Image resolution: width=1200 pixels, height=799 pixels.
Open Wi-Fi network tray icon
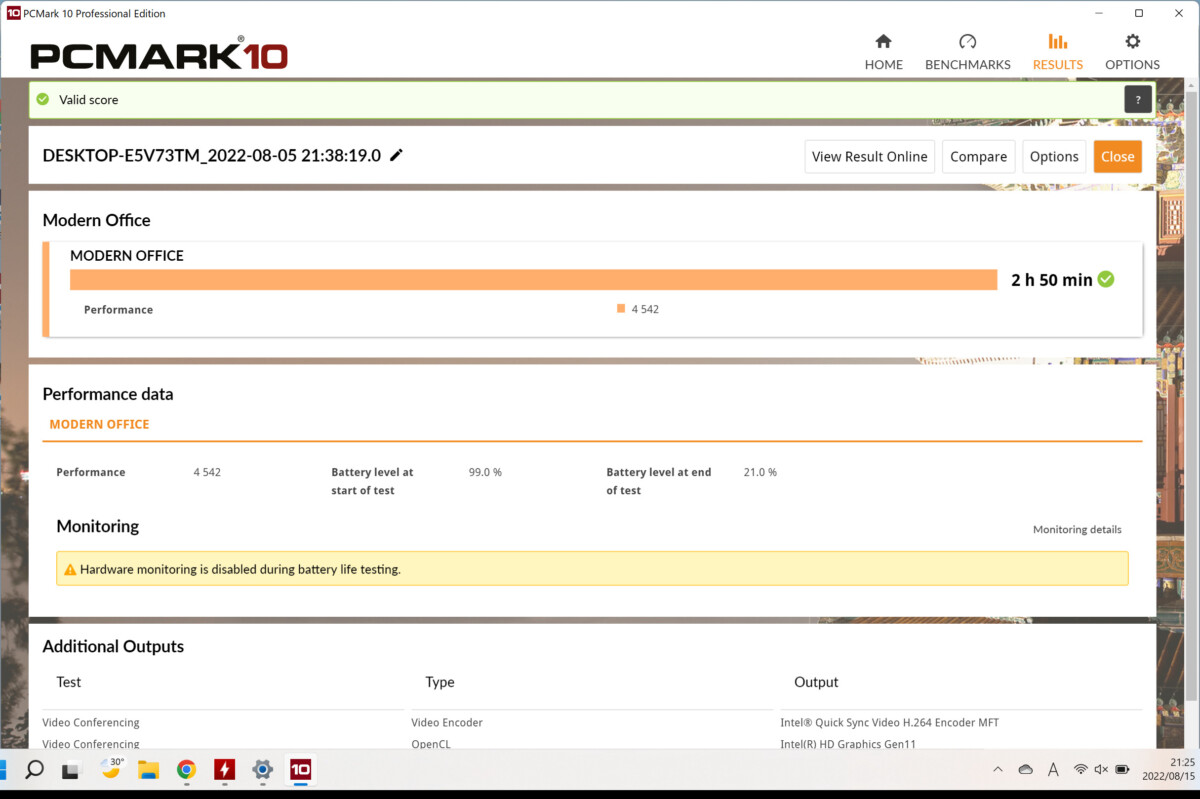pyautogui.click(x=1081, y=769)
